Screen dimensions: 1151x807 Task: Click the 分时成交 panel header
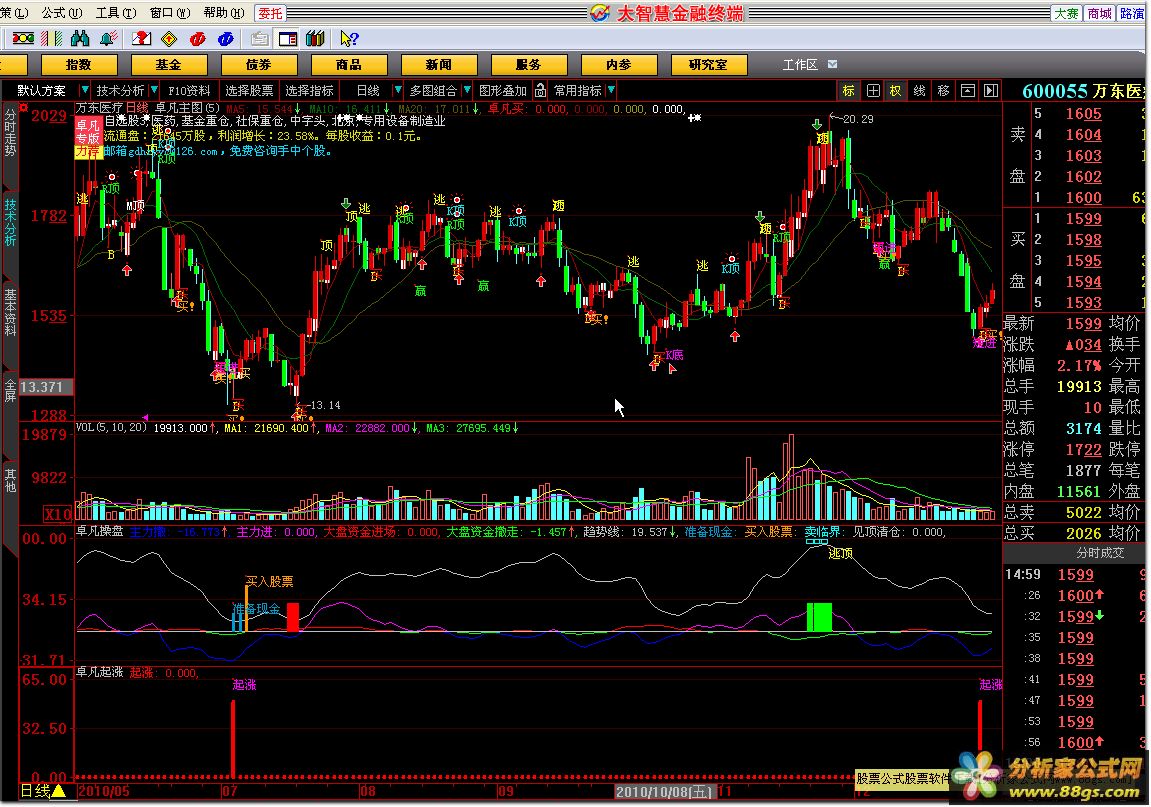click(x=1100, y=553)
